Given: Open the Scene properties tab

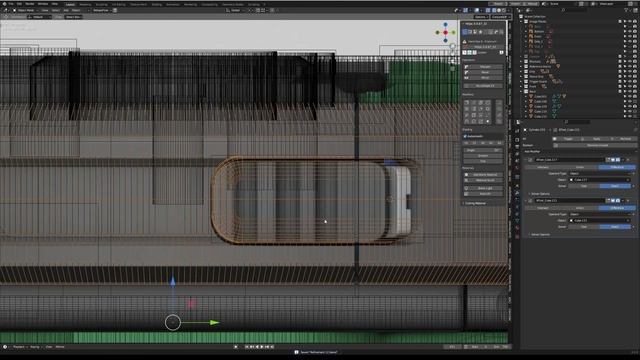Looking at the screenshot, I should click(517, 161).
